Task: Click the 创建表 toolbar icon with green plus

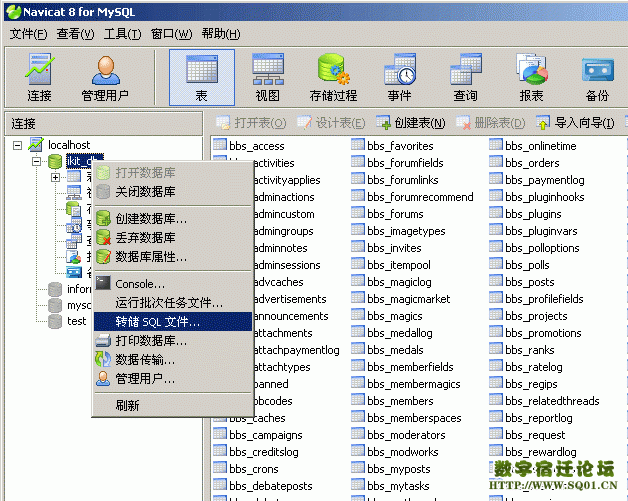Action: (383, 123)
